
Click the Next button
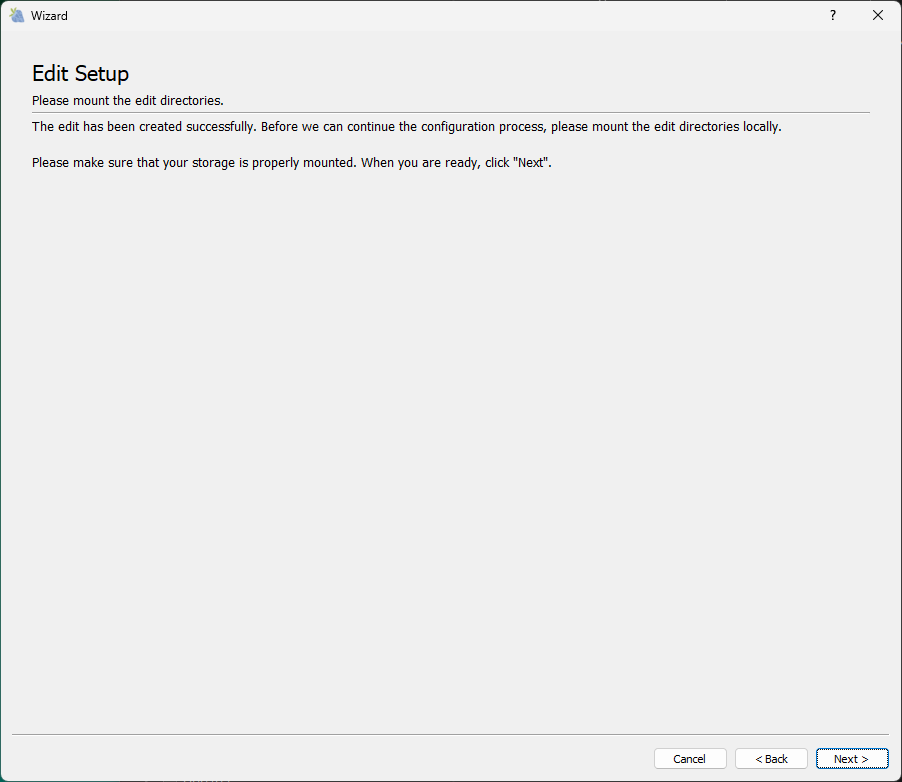851,759
